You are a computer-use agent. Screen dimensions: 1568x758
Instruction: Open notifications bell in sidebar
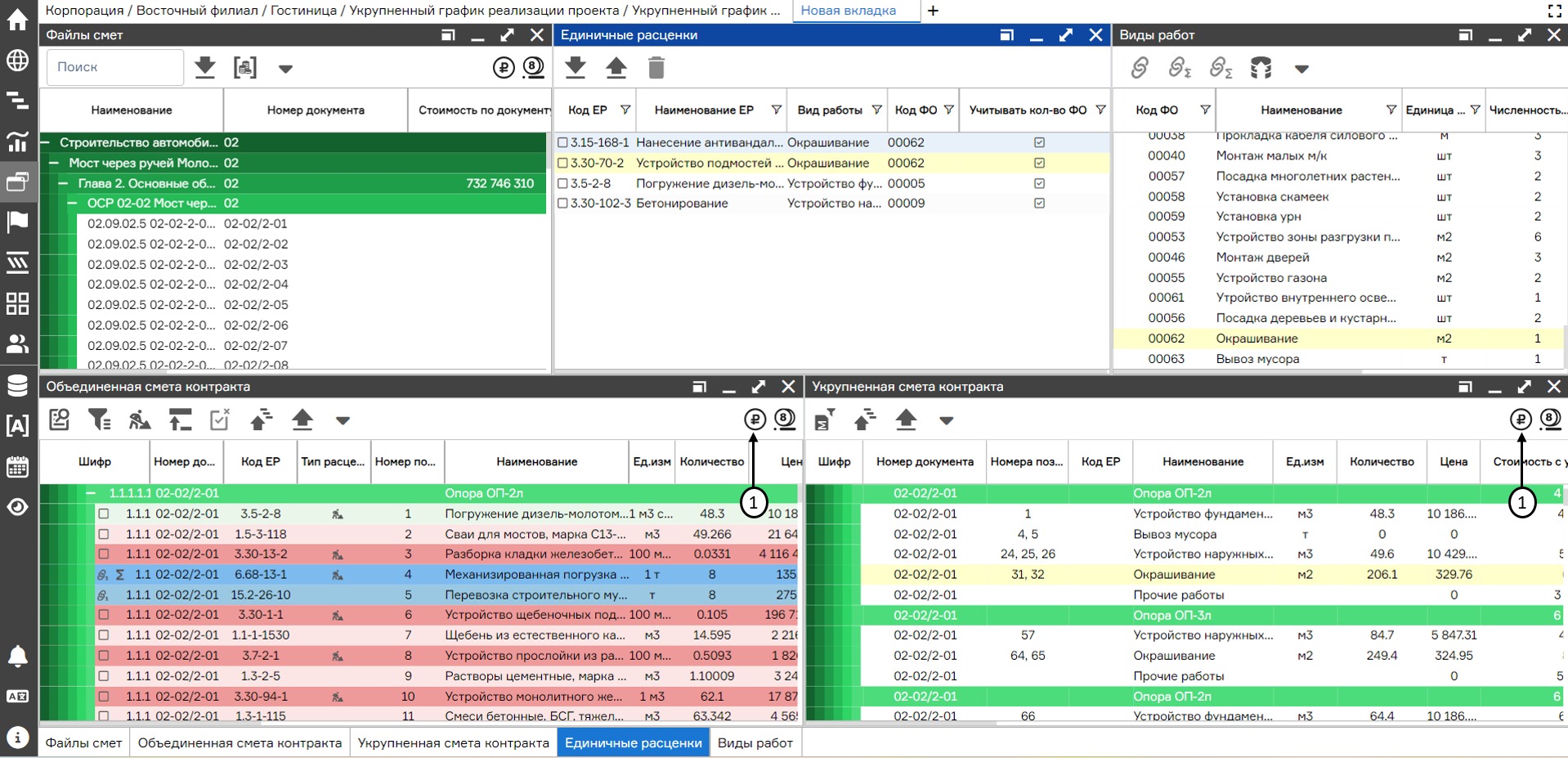[17, 656]
